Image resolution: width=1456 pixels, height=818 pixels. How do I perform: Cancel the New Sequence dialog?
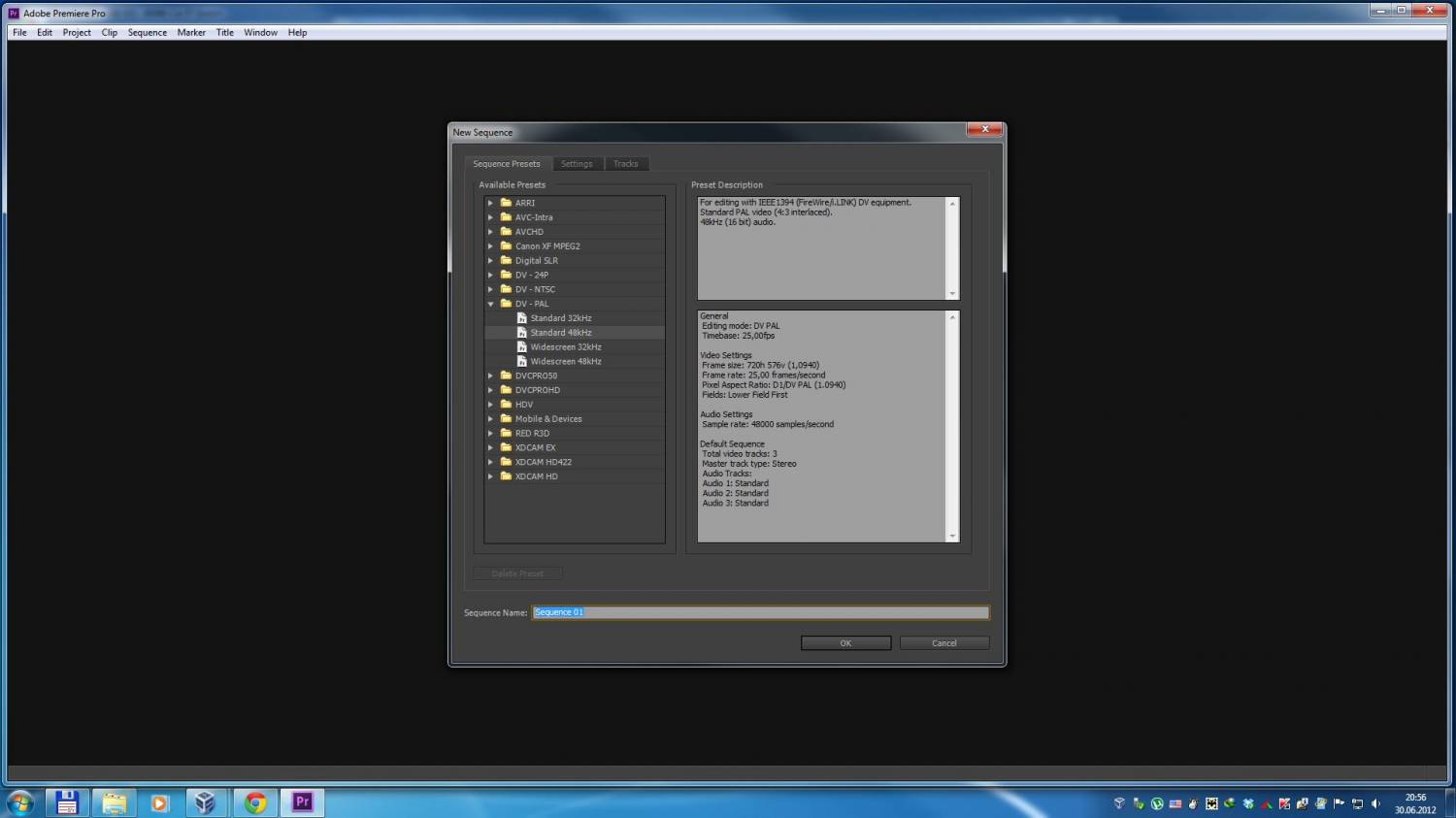(943, 643)
